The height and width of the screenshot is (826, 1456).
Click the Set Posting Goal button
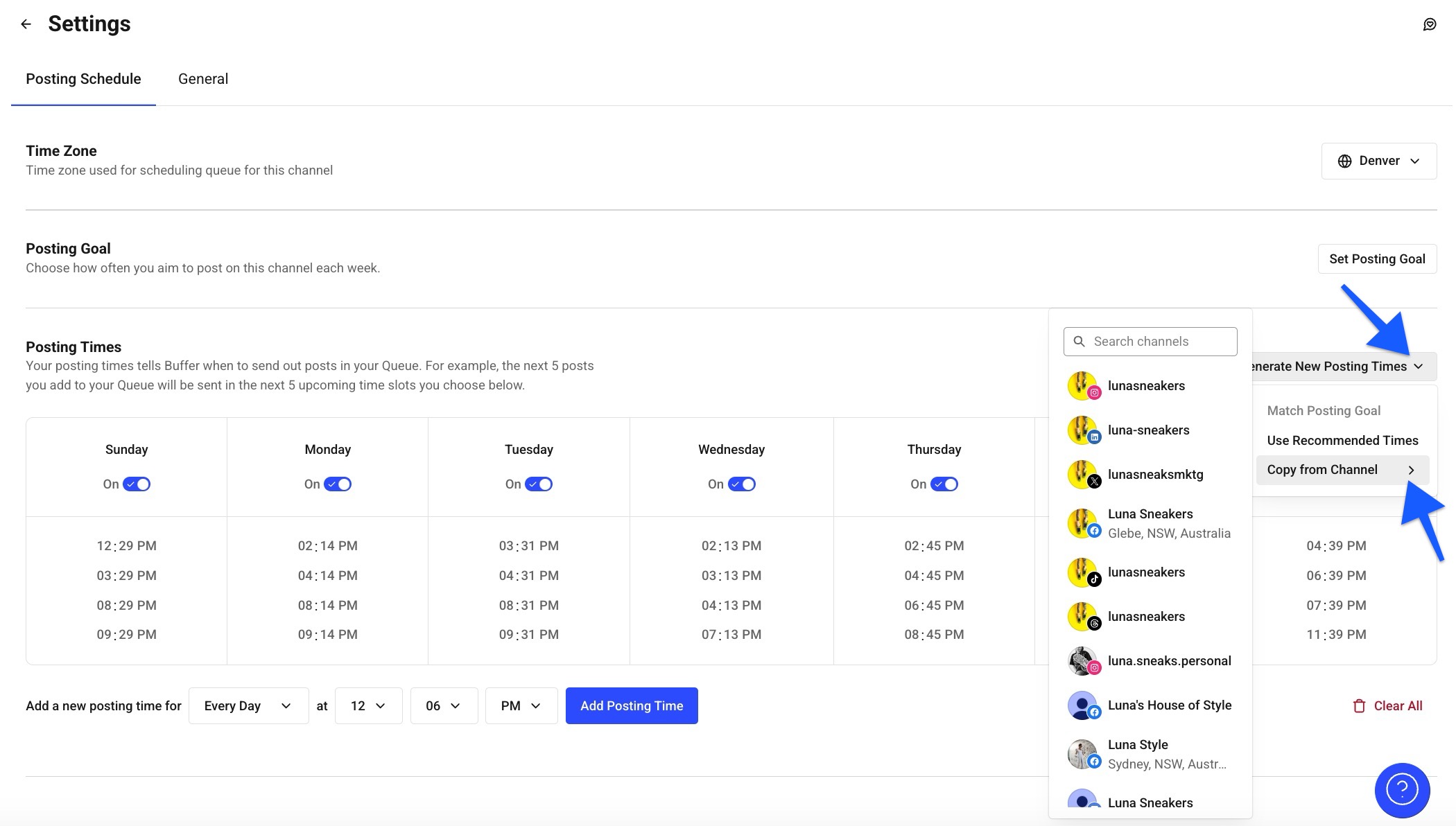[x=1377, y=258]
